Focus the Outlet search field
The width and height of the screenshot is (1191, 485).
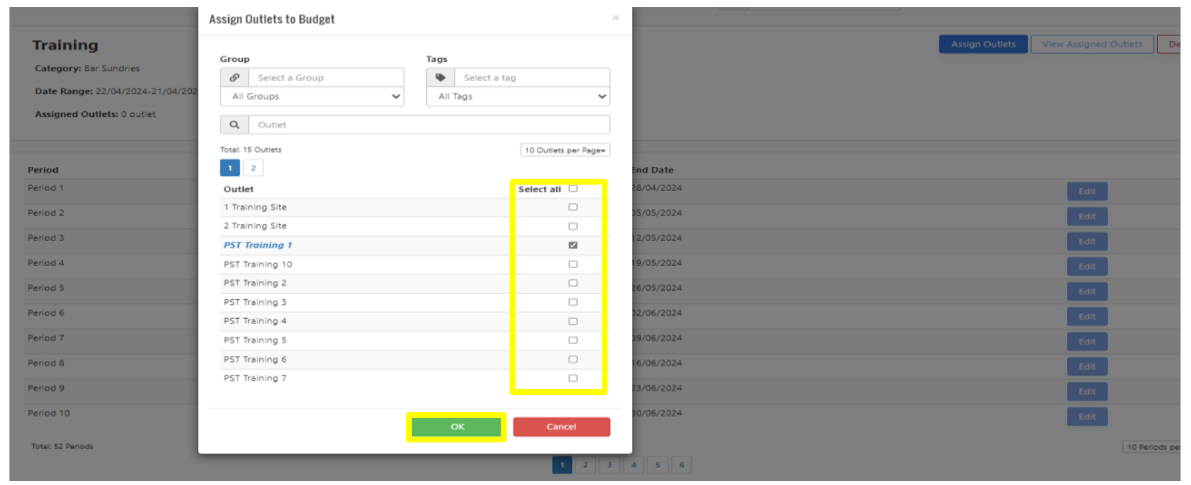click(430, 125)
